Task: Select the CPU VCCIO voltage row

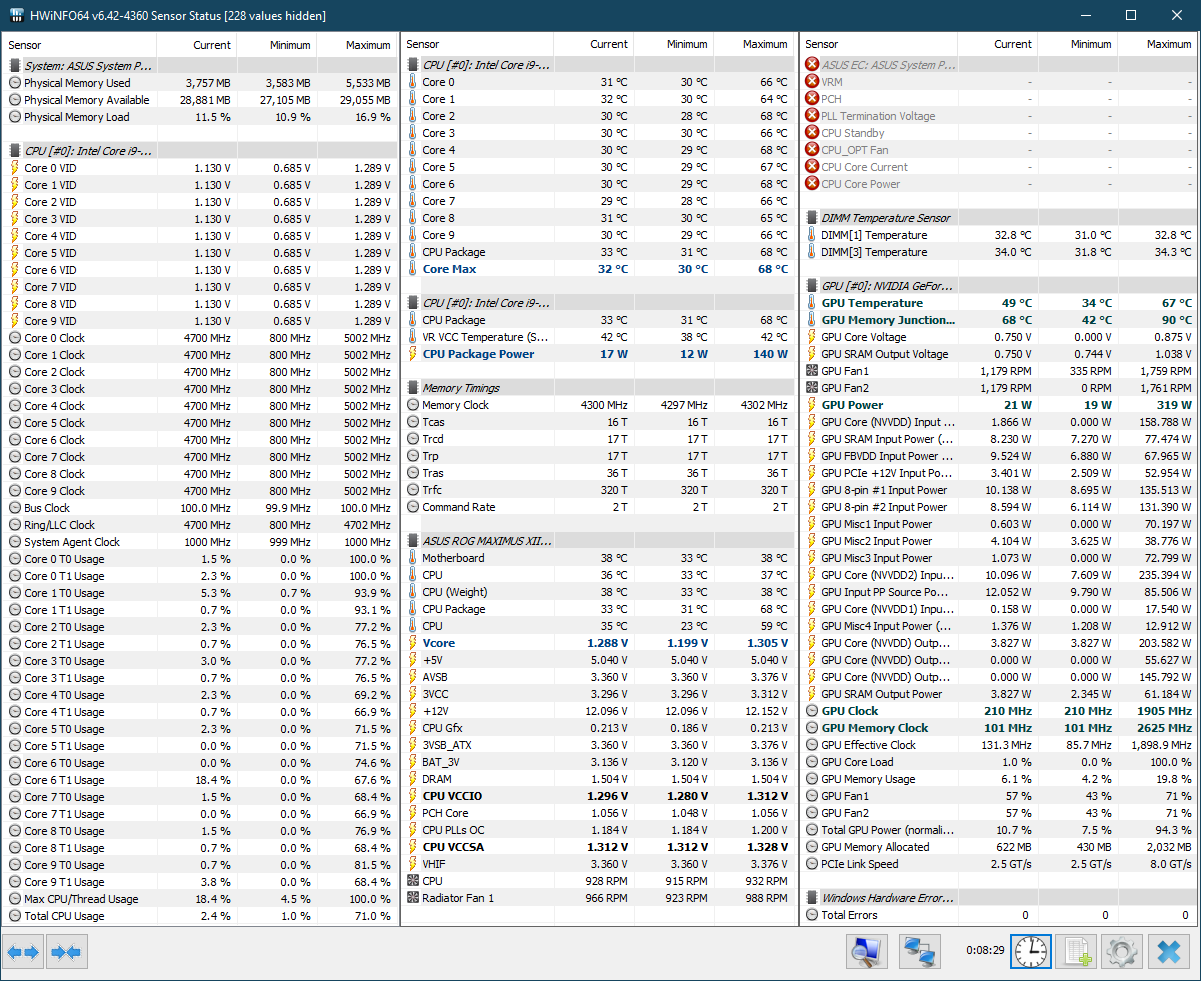Action: 599,796
